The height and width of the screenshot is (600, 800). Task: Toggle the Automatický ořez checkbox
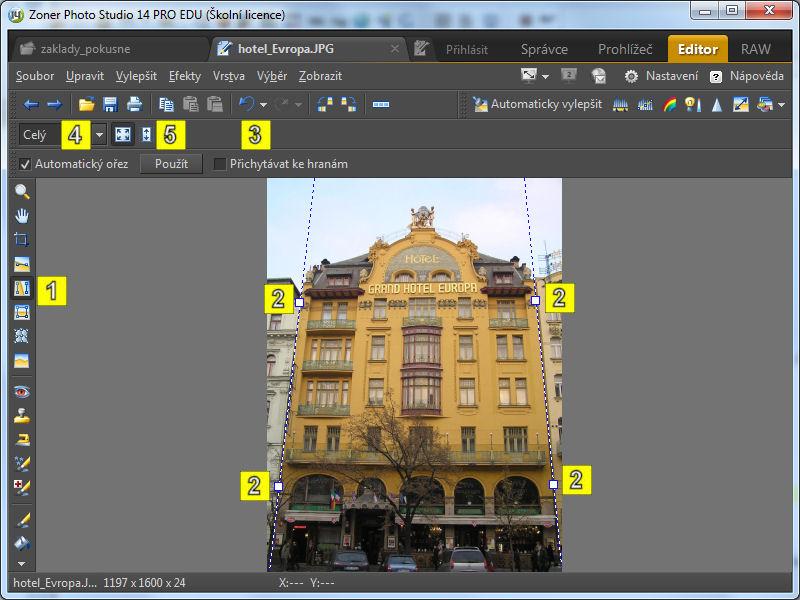[24, 164]
